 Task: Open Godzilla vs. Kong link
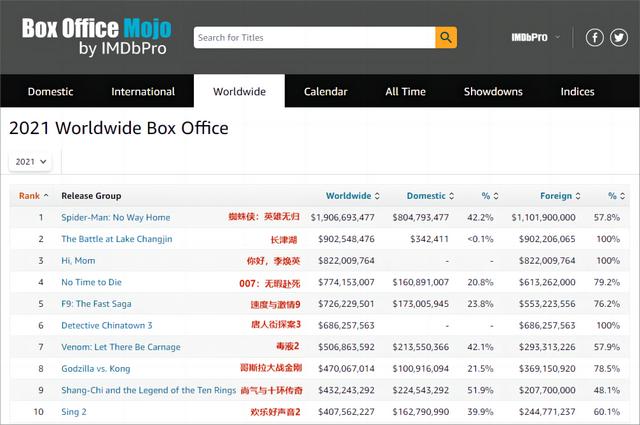click(96, 369)
